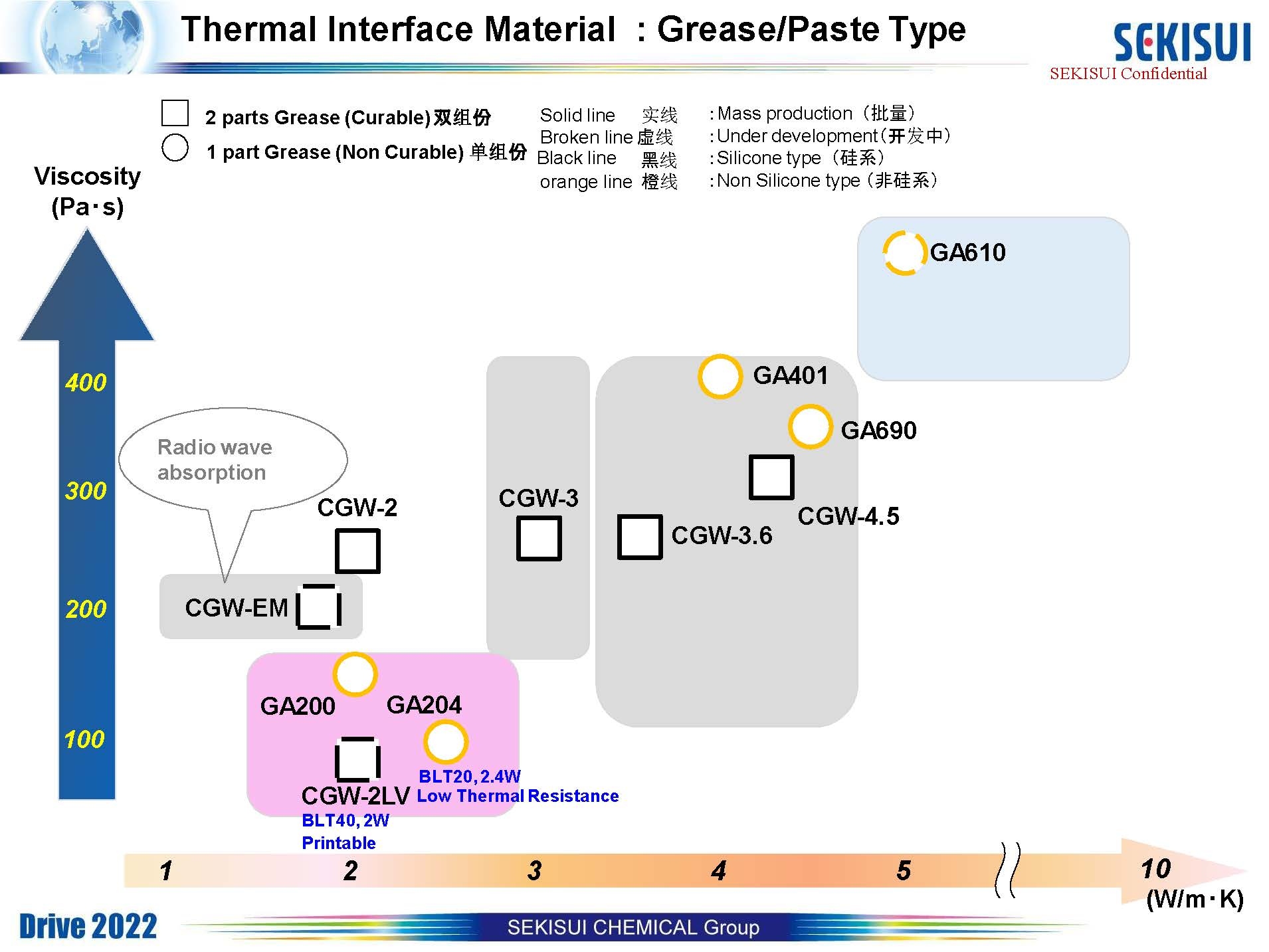Click the slide title Thermal Interface Material

[573, 29]
